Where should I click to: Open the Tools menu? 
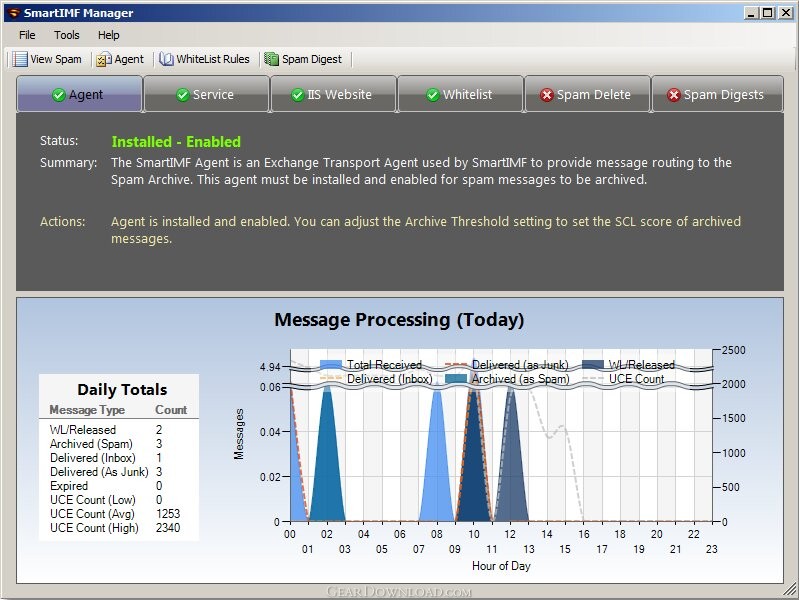(67, 35)
